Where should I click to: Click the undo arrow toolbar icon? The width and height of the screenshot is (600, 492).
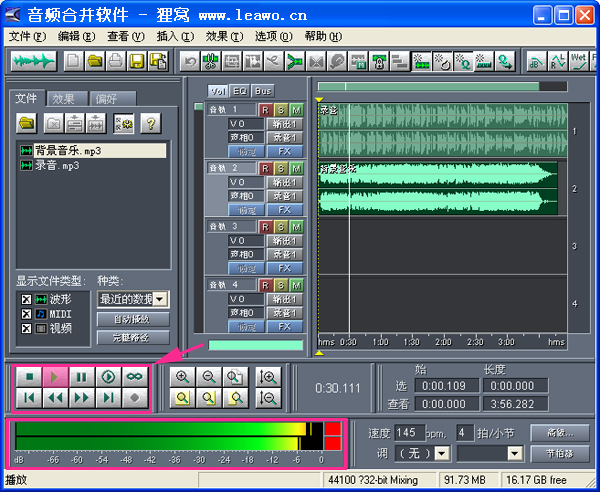click(190, 61)
